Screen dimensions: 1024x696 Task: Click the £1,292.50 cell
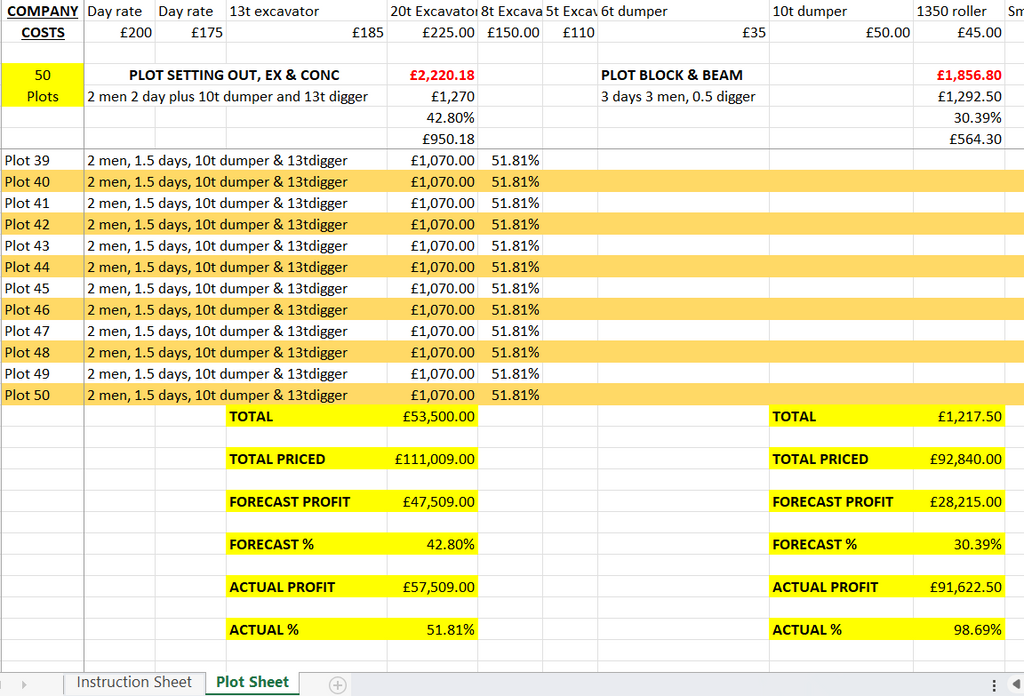959,97
